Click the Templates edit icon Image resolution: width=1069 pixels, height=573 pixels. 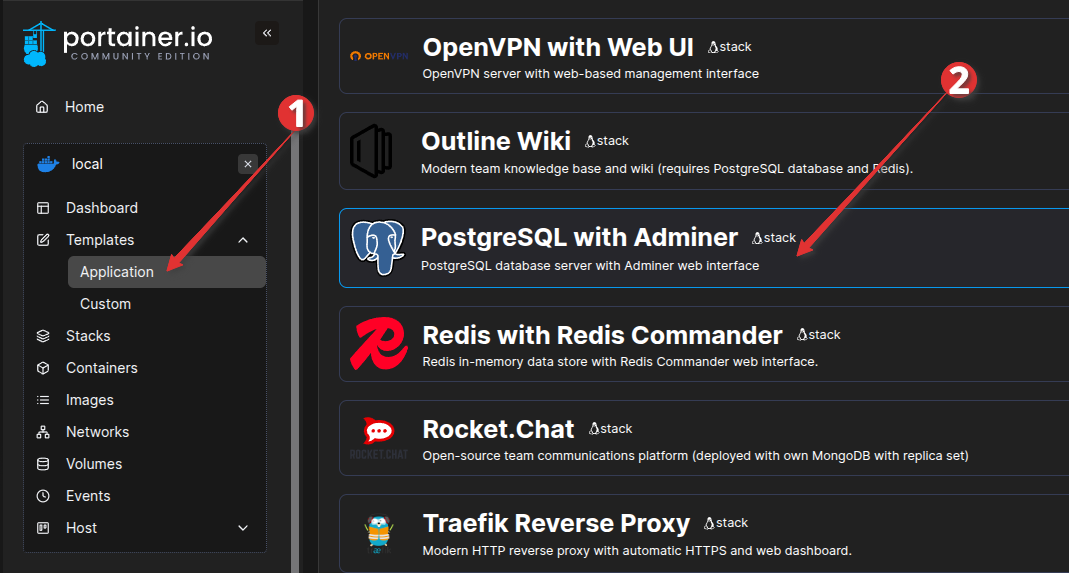pyautogui.click(x=43, y=240)
